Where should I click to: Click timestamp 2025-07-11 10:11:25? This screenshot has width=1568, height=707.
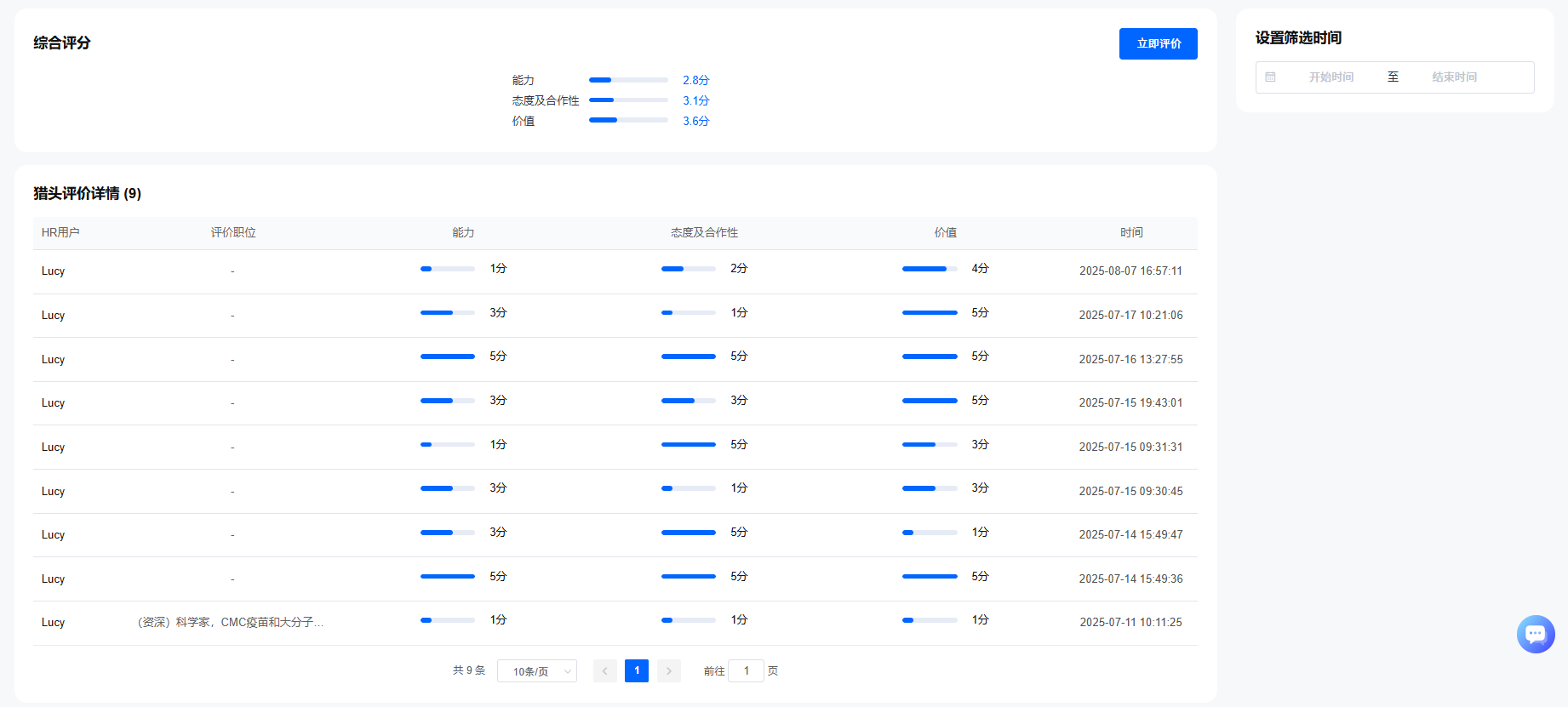pyautogui.click(x=1131, y=623)
